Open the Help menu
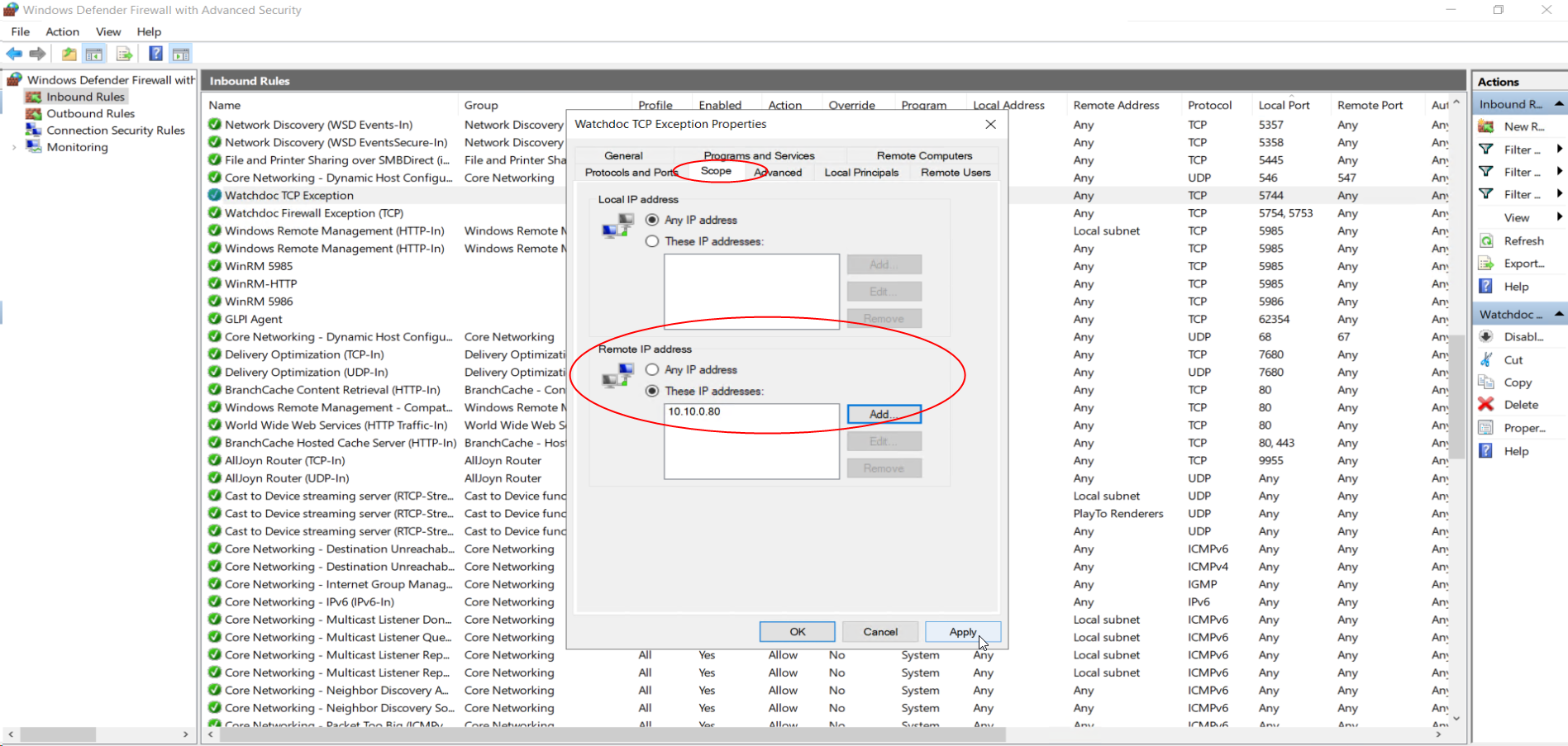Image resolution: width=1568 pixels, height=746 pixels. [149, 31]
